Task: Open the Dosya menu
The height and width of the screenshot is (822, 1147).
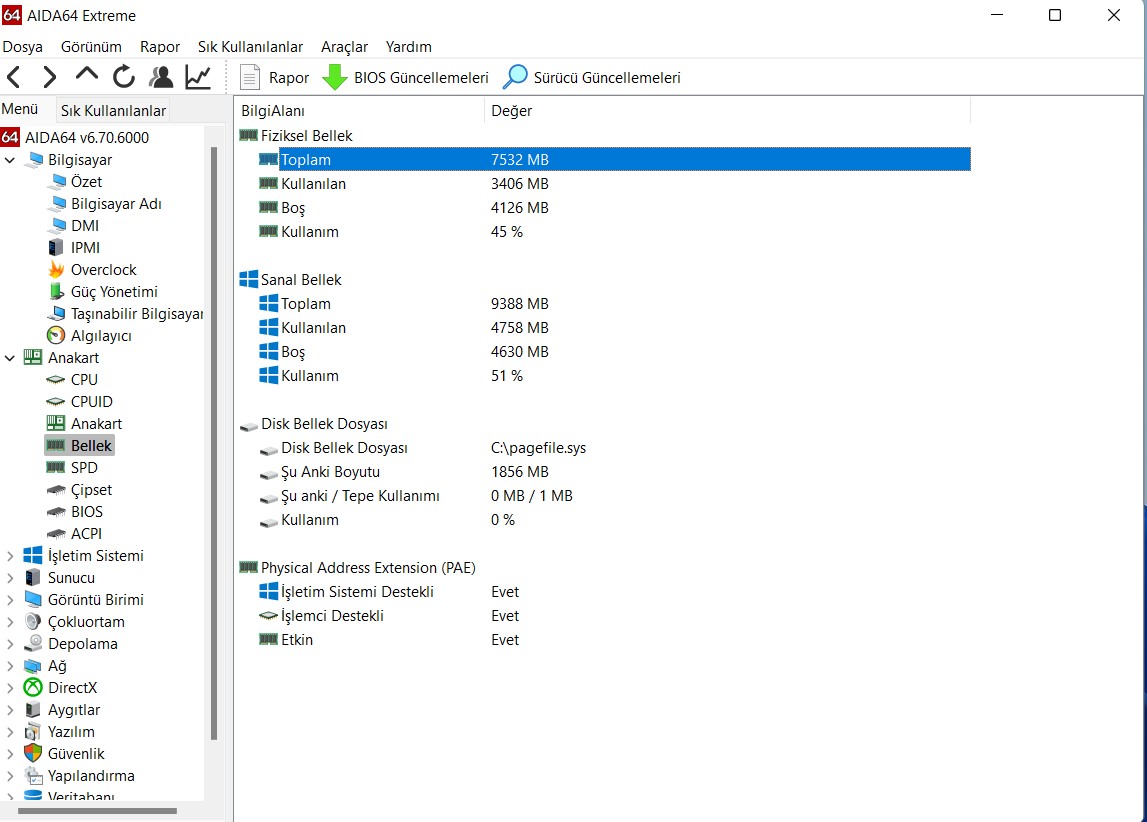Action: tap(23, 47)
